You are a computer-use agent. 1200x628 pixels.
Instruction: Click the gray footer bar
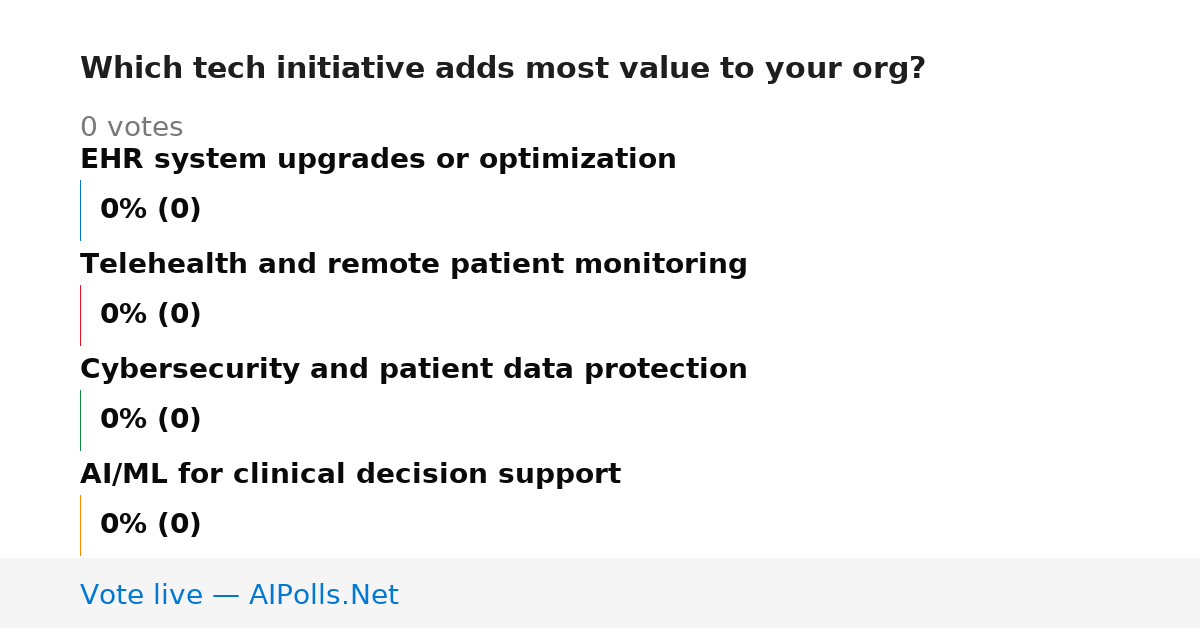[x=600, y=593]
